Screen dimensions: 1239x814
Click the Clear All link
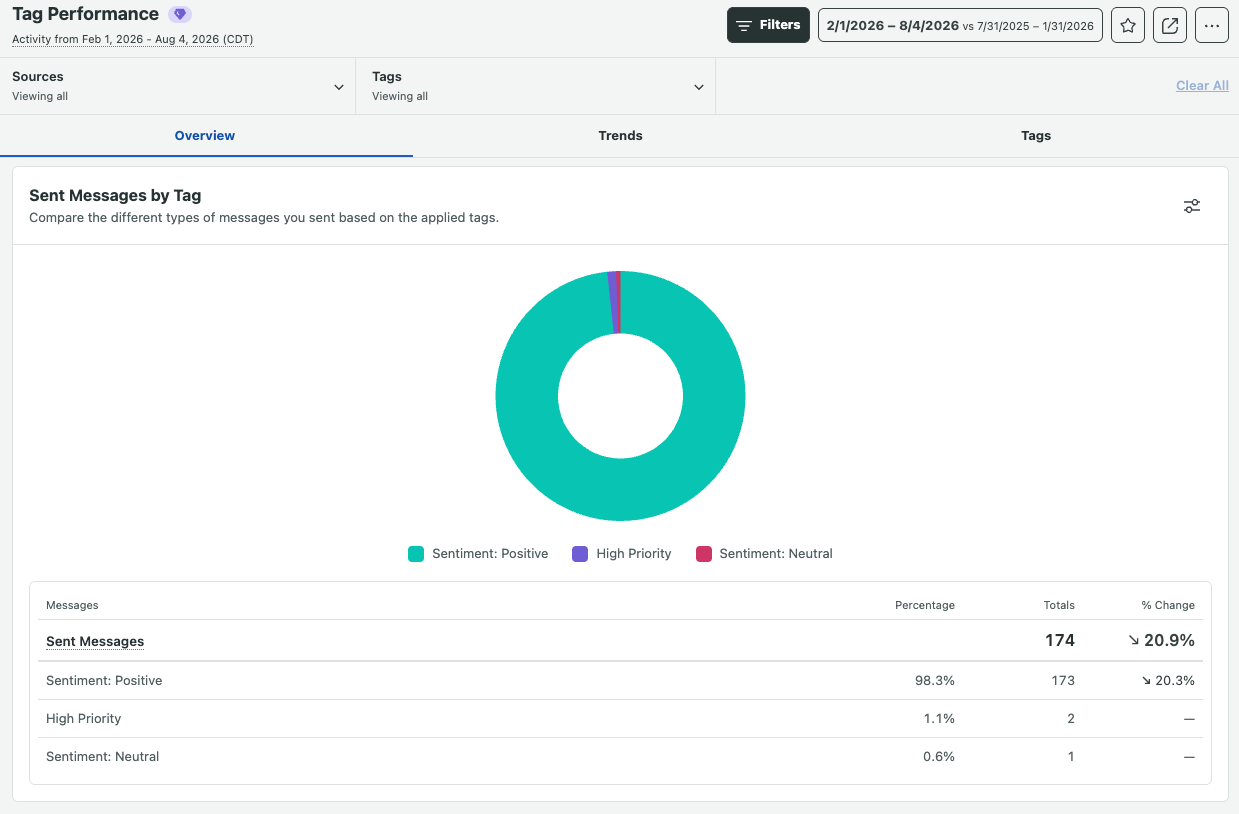pyautogui.click(x=1202, y=86)
